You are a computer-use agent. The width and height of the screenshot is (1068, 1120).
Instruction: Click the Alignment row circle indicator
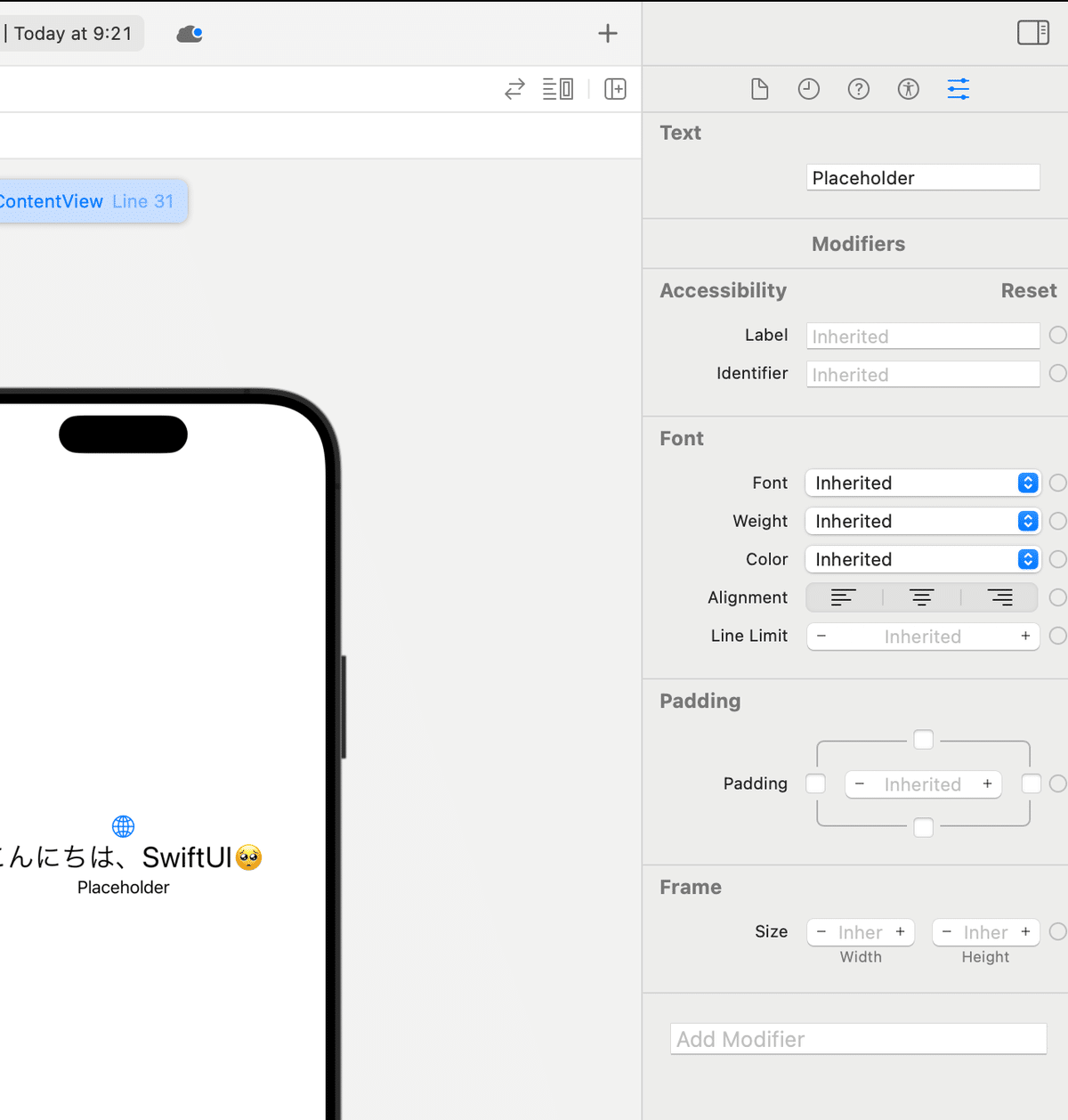point(1057,597)
